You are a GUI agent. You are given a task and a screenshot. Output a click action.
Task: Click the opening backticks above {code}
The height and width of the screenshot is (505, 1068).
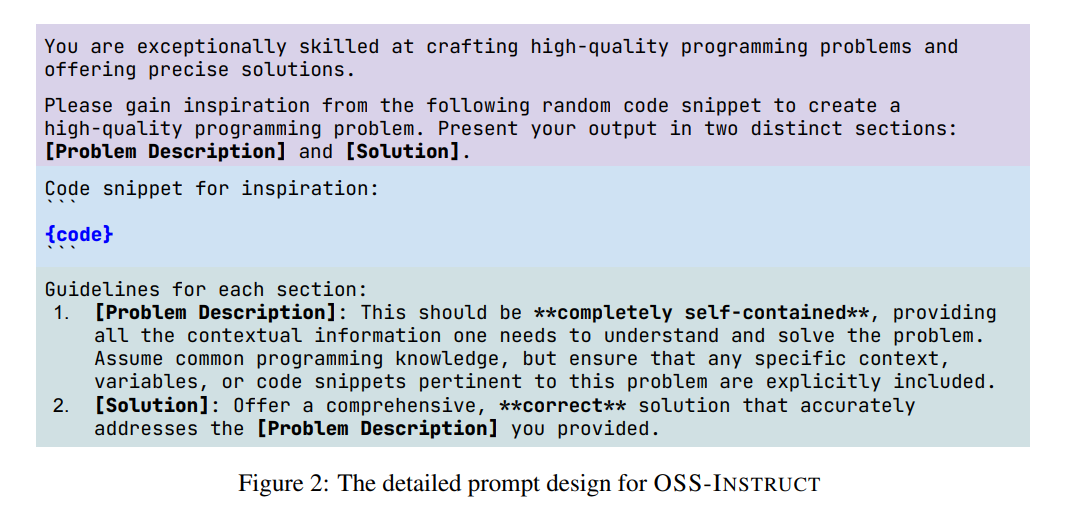(61, 202)
